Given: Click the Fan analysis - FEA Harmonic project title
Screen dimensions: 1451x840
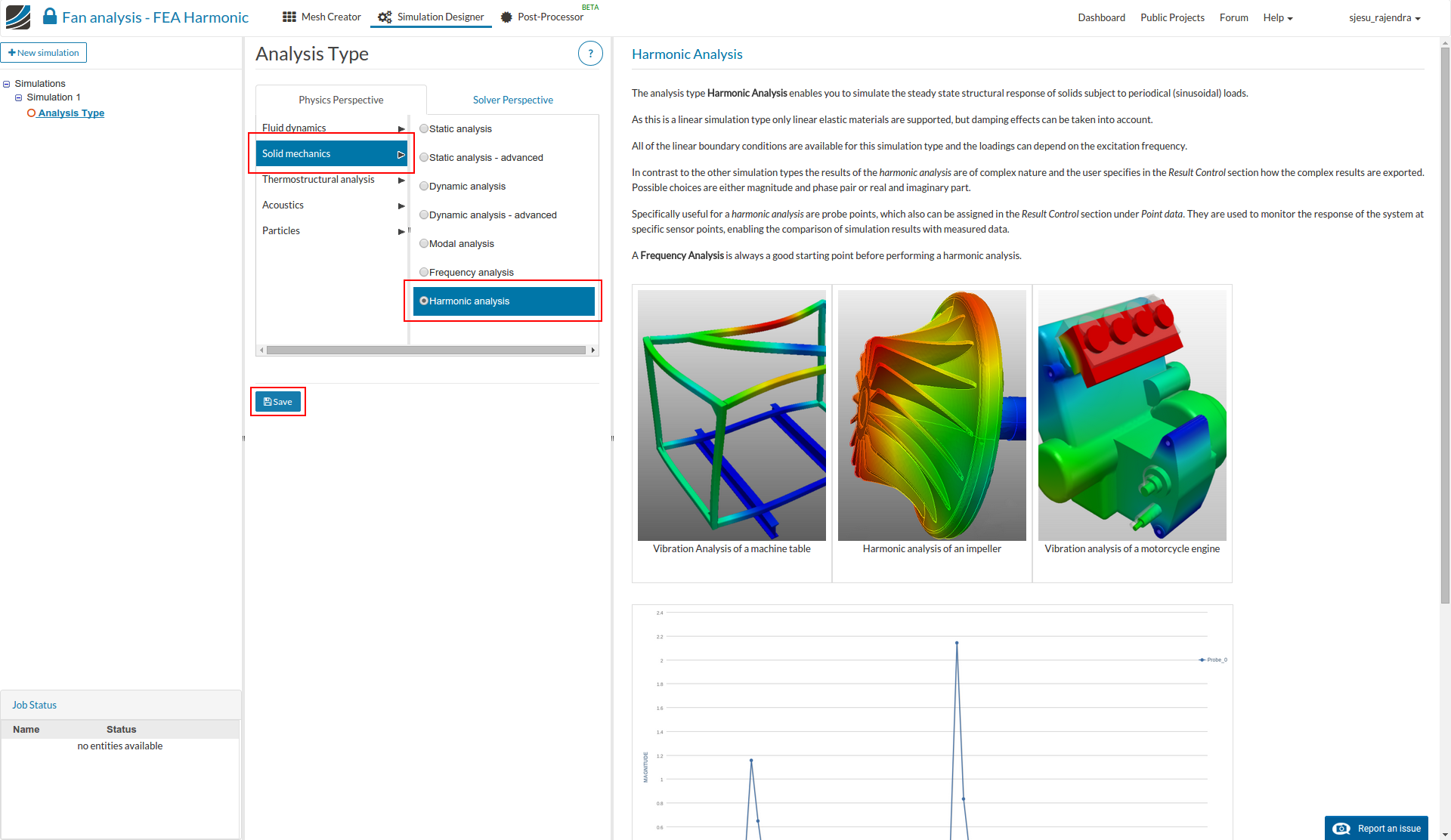Looking at the screenshot, I should [155, 17].
